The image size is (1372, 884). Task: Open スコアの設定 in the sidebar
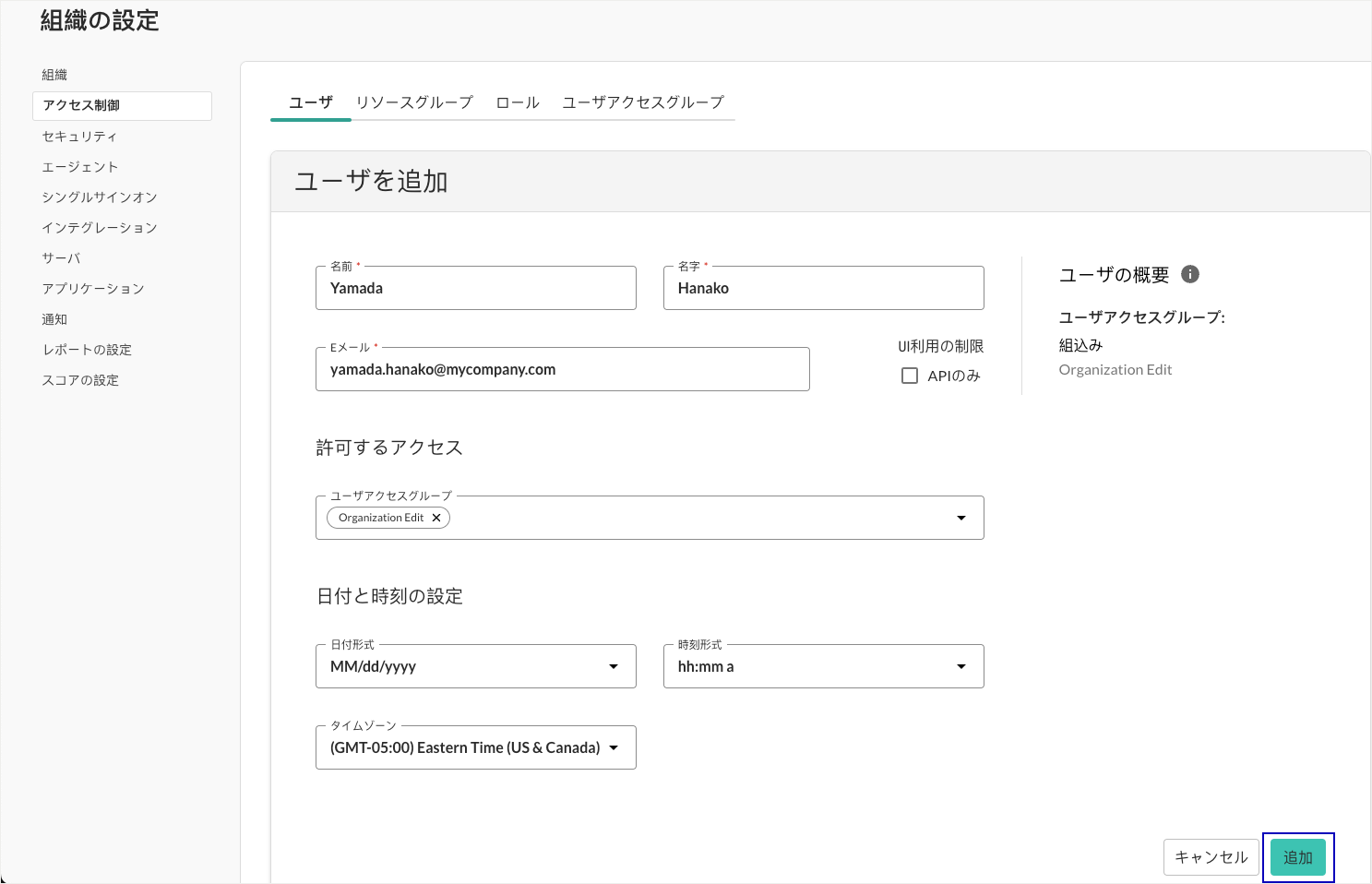pos(80,379)
